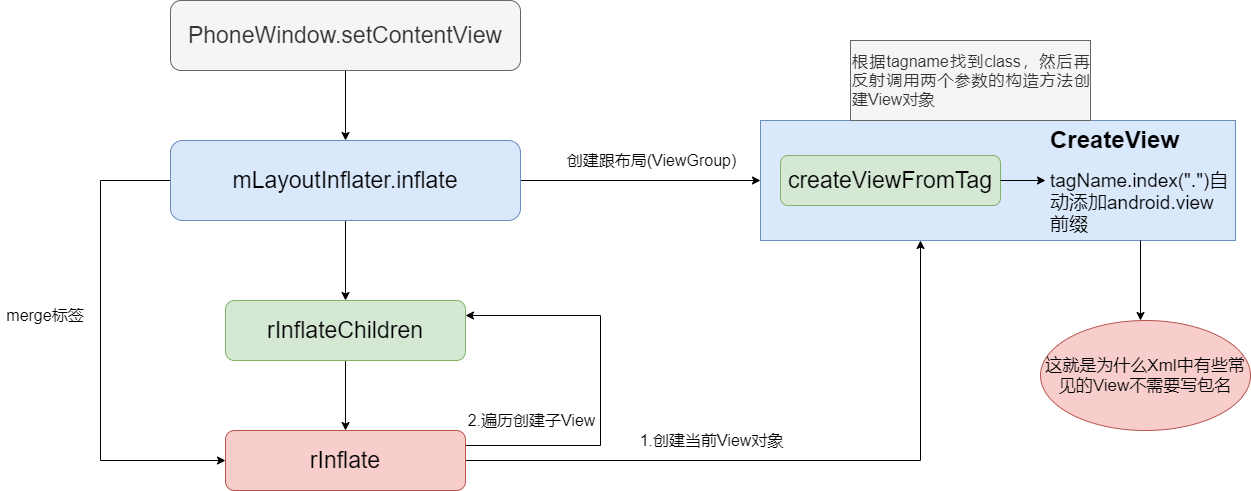Click the PhoneWindow.setContentView node
1251x491 pixels.
point(345,36)
